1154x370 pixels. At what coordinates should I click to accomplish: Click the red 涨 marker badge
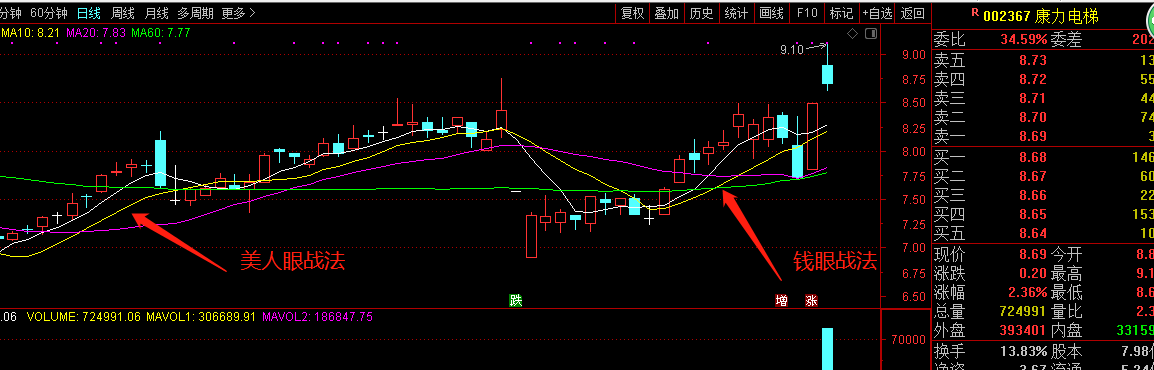[x=811, y=300]
